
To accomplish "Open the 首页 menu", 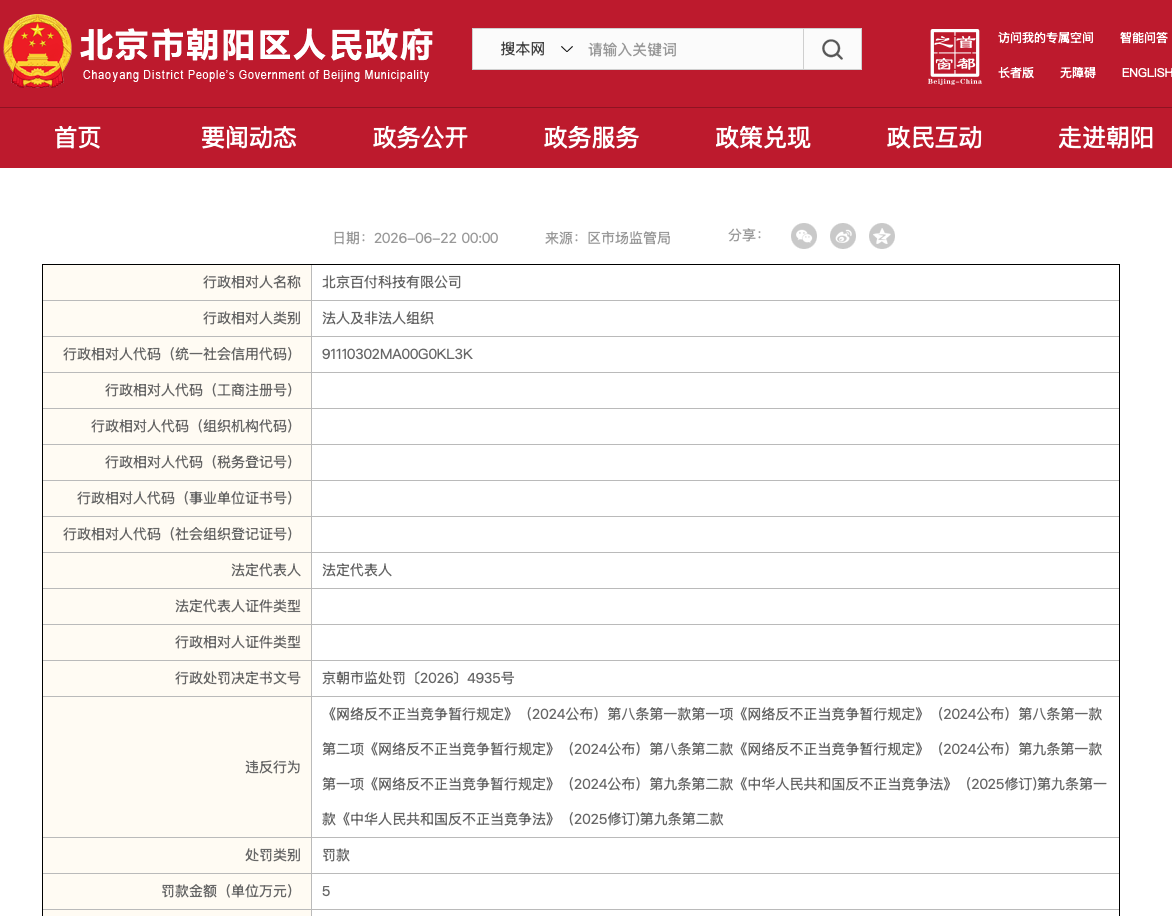I will [x=77, y=137].
